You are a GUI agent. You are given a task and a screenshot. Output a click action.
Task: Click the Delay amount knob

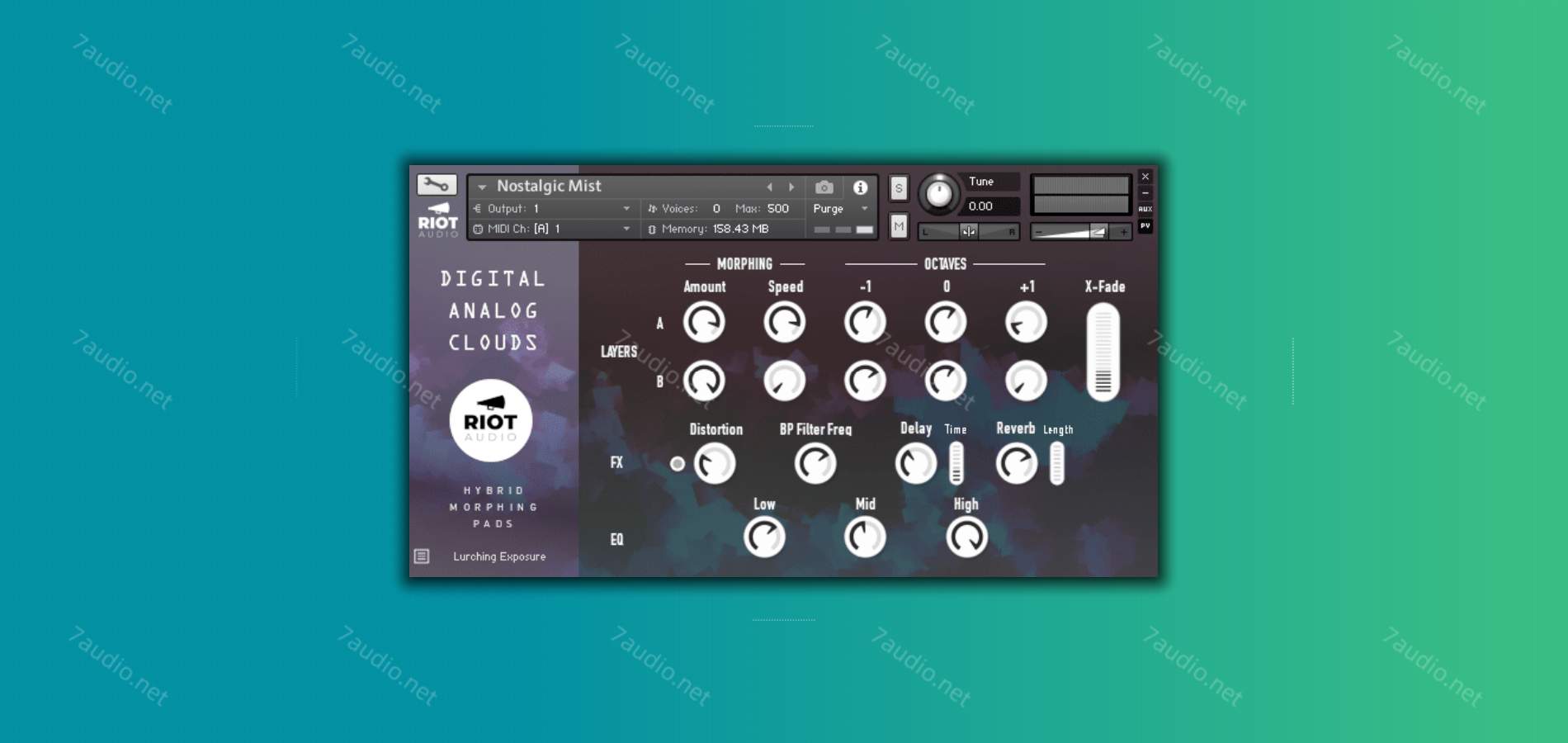916,464
